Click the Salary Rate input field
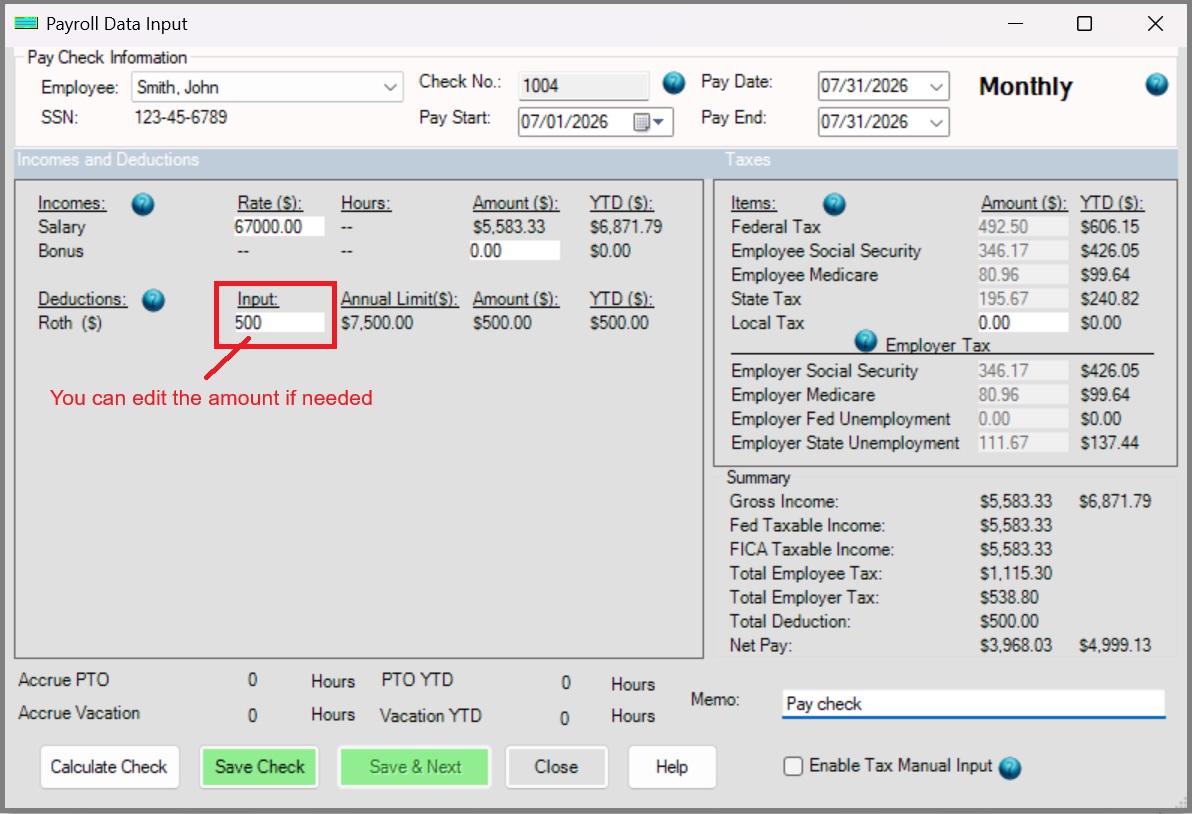 tap(279, 226)
